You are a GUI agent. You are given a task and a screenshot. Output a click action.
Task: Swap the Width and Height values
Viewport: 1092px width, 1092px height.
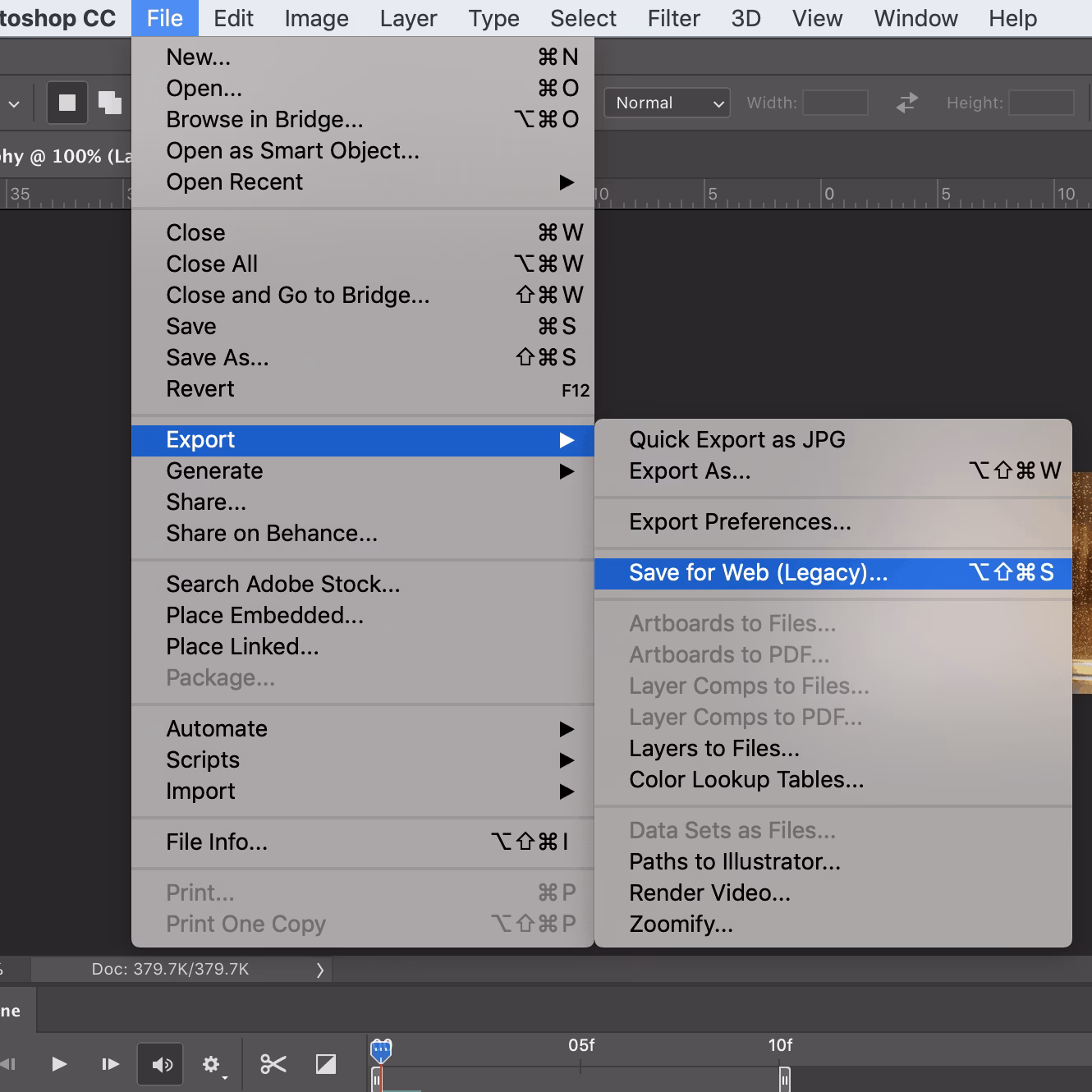coord(906,103)
